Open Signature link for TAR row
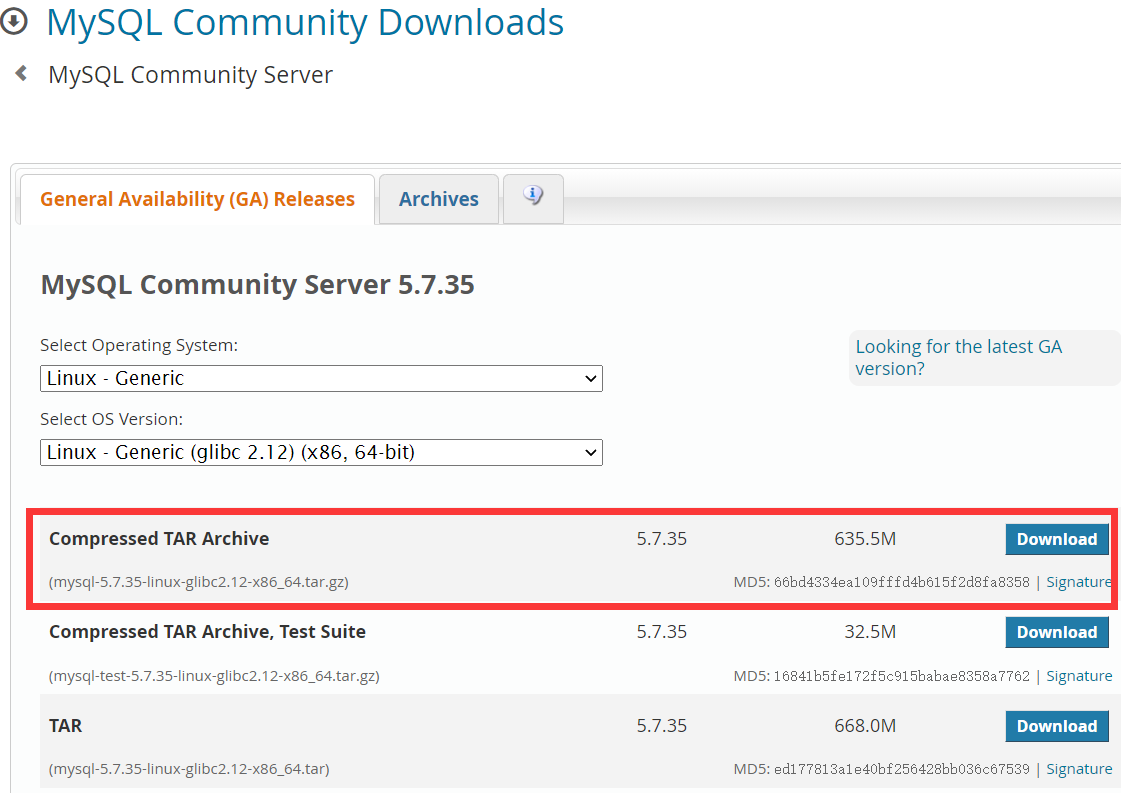The image size is (1121, 793). [x=1079, y=769]
